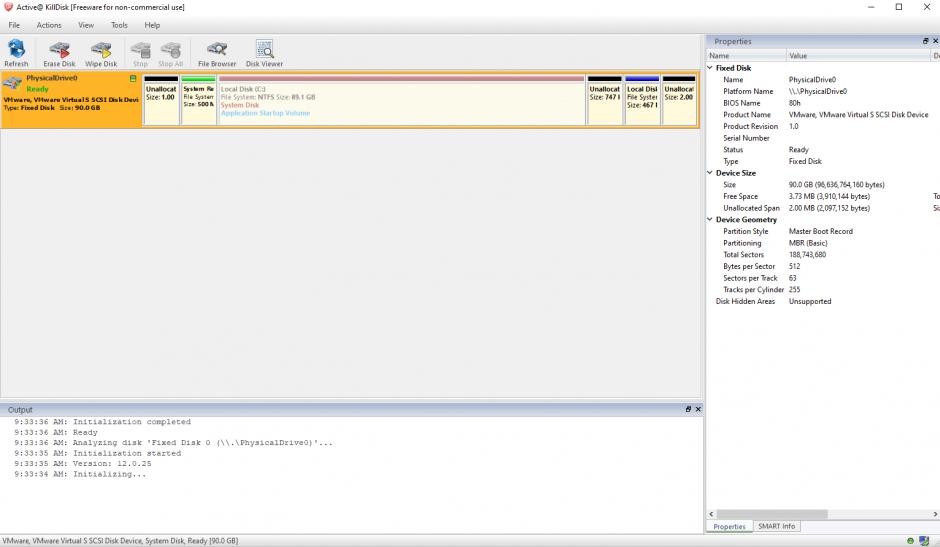This screenshot has height=547, width=940.
Task: Close the Output panel
Action: pyautogui.click(x=698, y=409)
